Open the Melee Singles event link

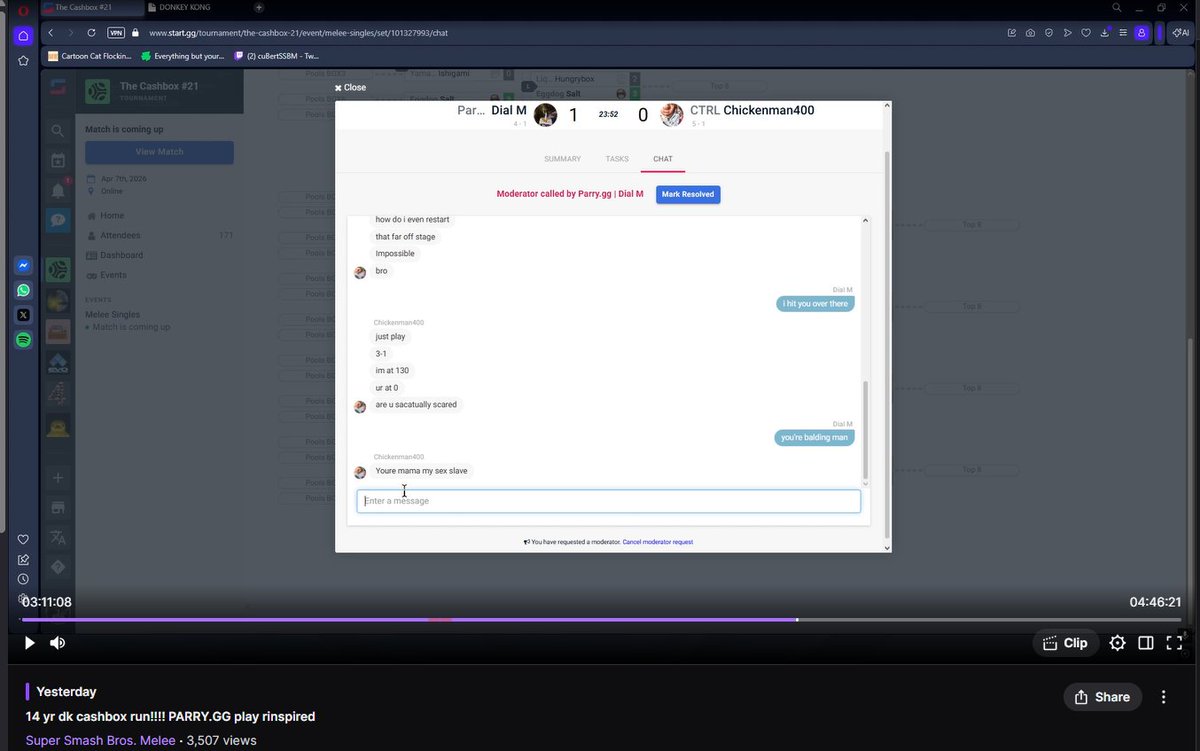(112, 315)
